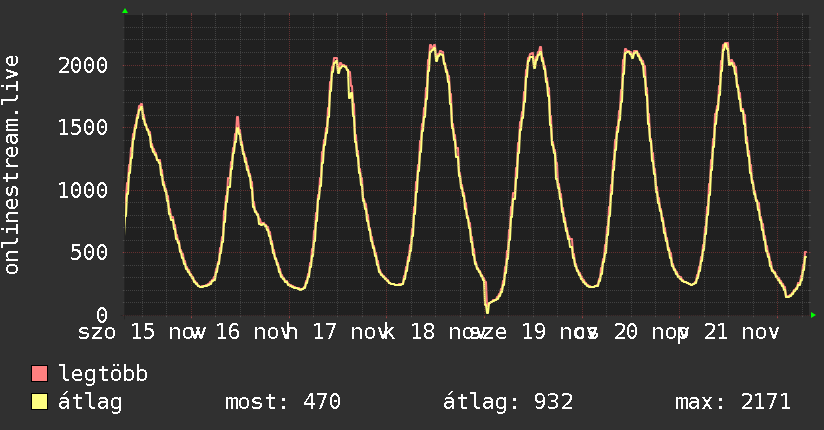Screen dimensions: 824x430
Task: Click the 500 y-axis label
Action: point(89,253)
